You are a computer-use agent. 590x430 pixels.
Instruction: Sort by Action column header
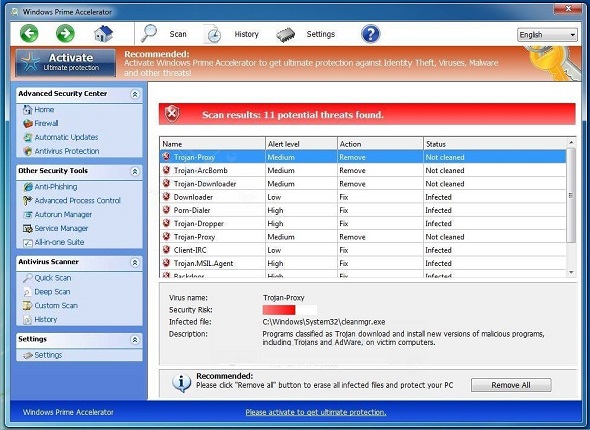click(380, 144)
